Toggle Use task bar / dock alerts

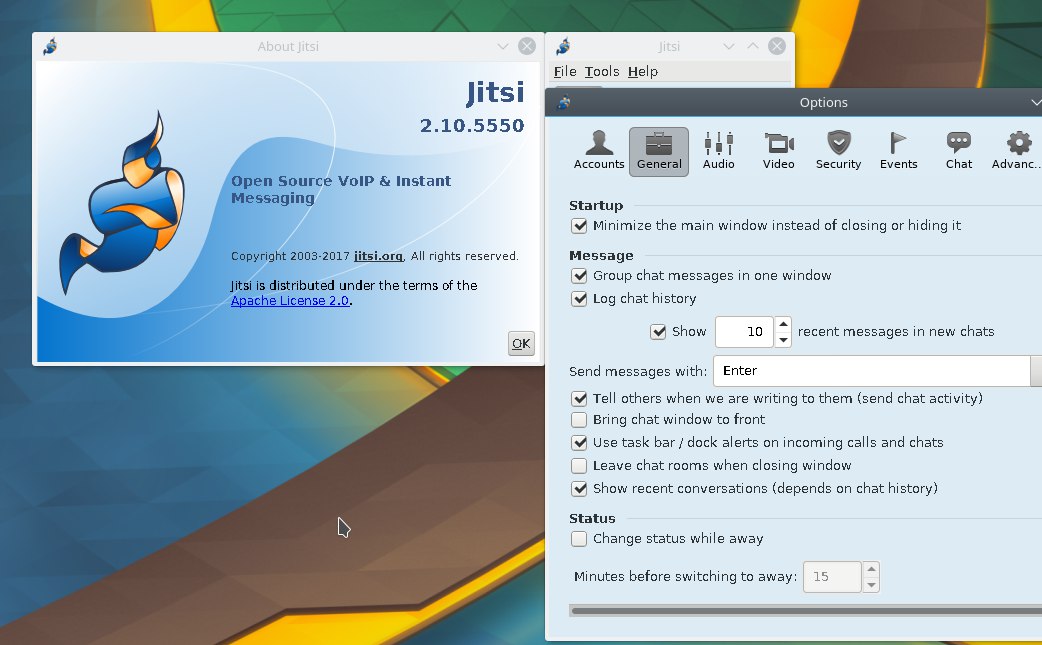click(579, 442)
